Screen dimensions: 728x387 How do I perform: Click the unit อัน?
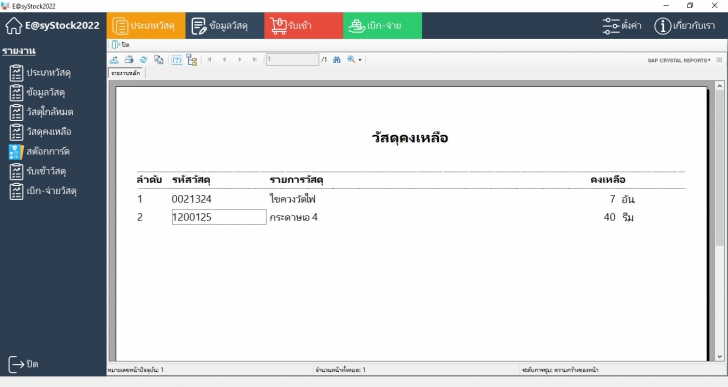[628, 200]
